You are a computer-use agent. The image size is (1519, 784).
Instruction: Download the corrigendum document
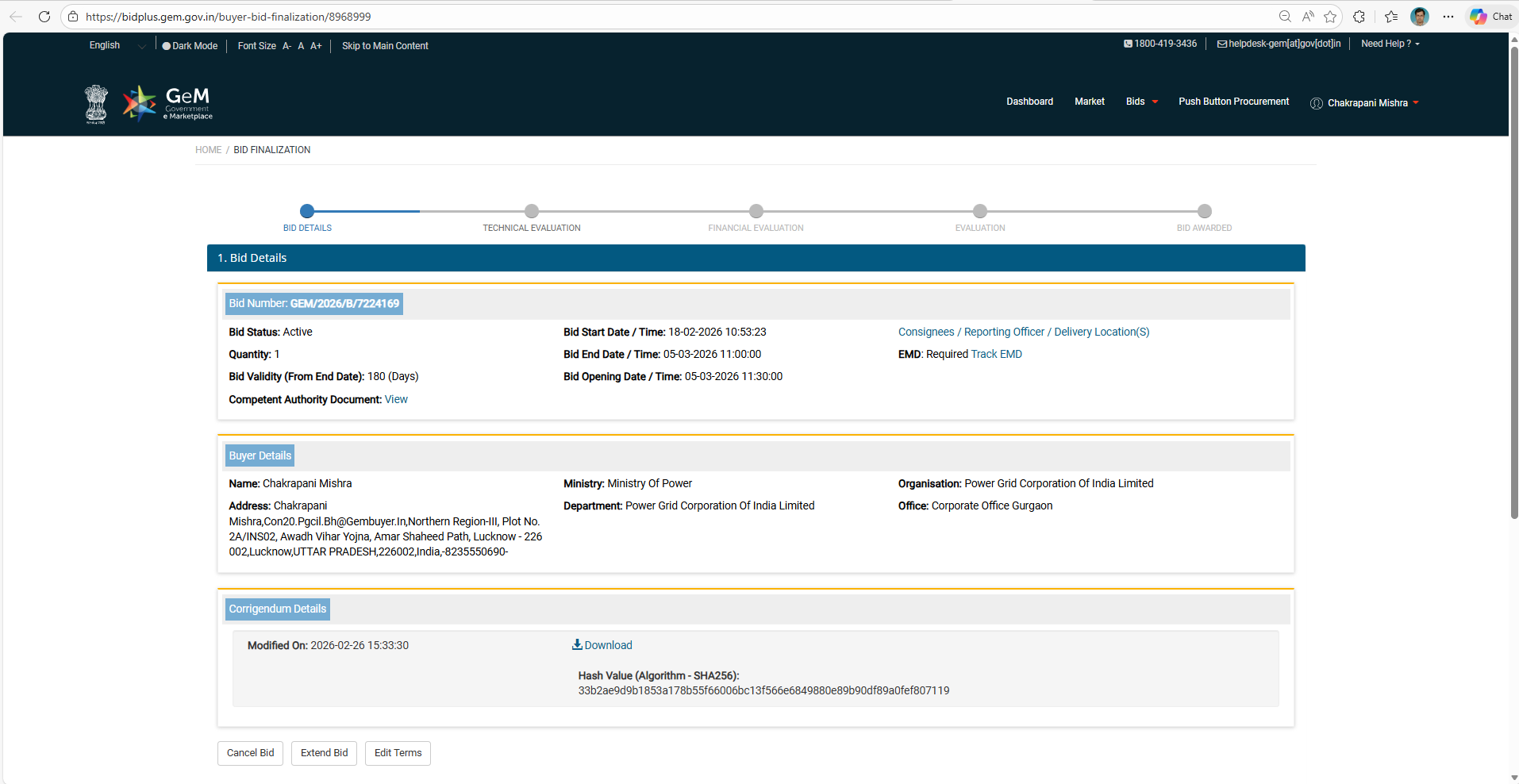[602, 645]
